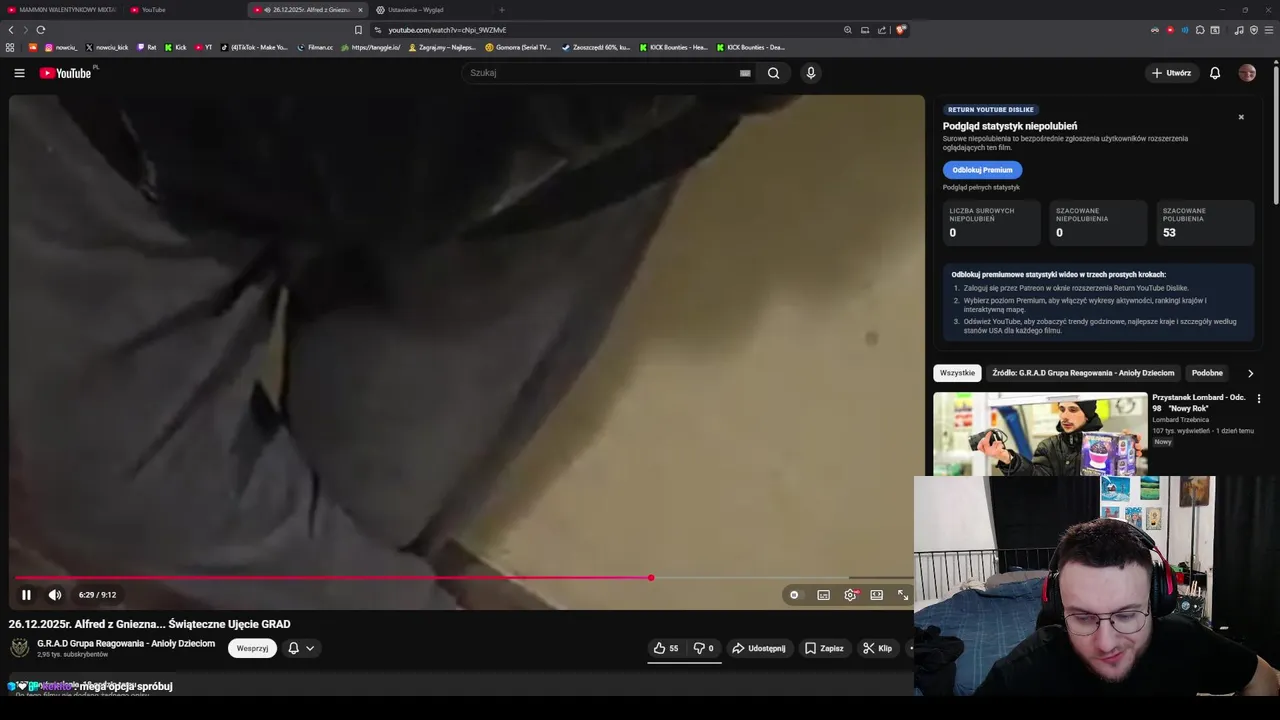Click the red playhead scrubber
The image size is (1280, 720).
pyautogui.click(x=651, y=578)
